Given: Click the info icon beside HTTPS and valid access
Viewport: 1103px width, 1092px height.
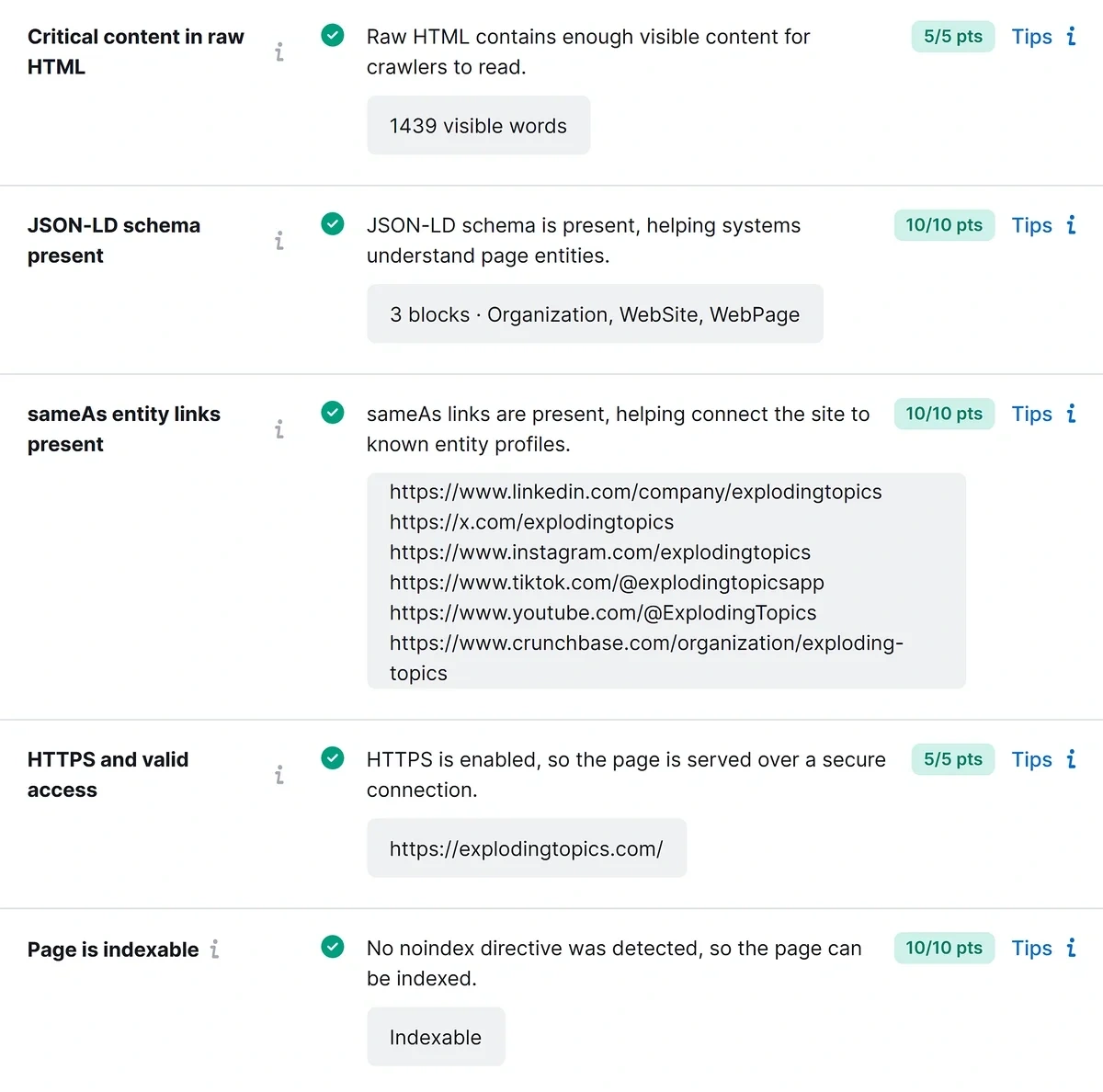Looking at the screenshot, I should (x=279, y=775).
